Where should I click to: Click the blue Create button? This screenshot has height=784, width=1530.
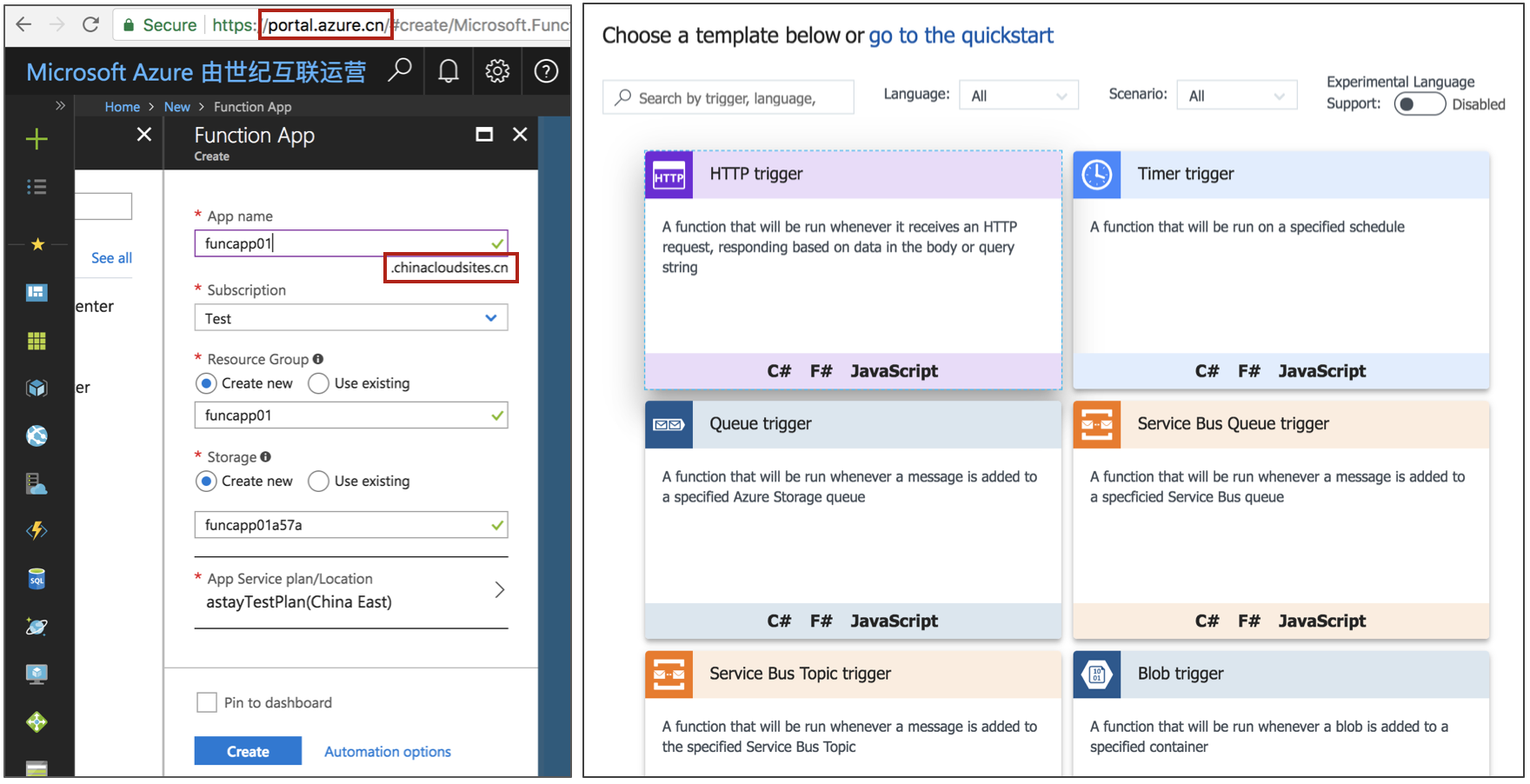point(248,751)
